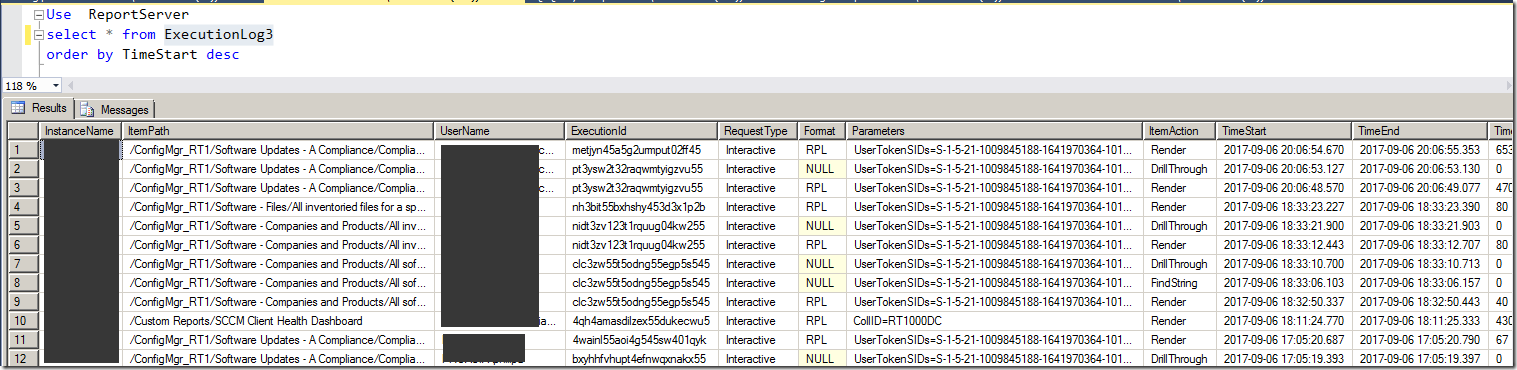This screenshot has width=1517, height=370.
Task: Select the ExecutionId column header
Action: [642, 131]
